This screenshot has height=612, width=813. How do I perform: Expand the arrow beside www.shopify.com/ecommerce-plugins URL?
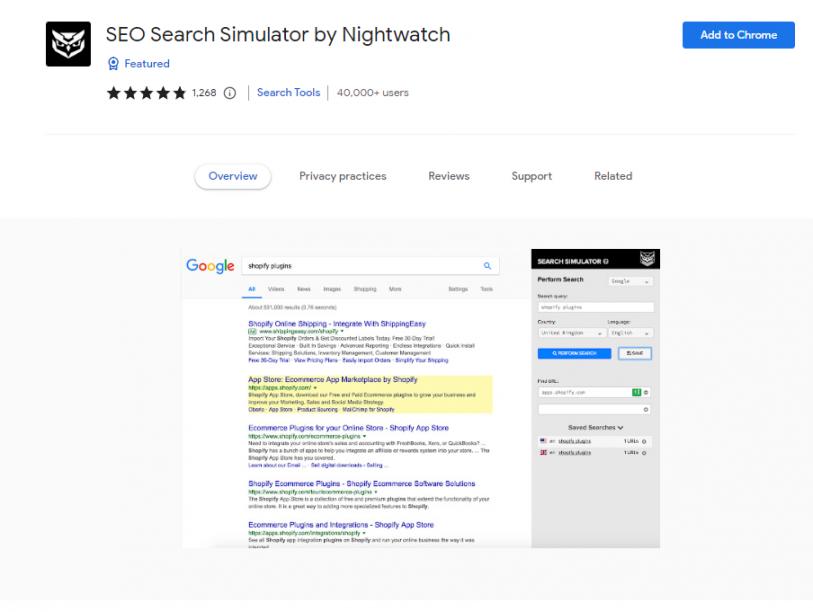click(x=365, y=436)
